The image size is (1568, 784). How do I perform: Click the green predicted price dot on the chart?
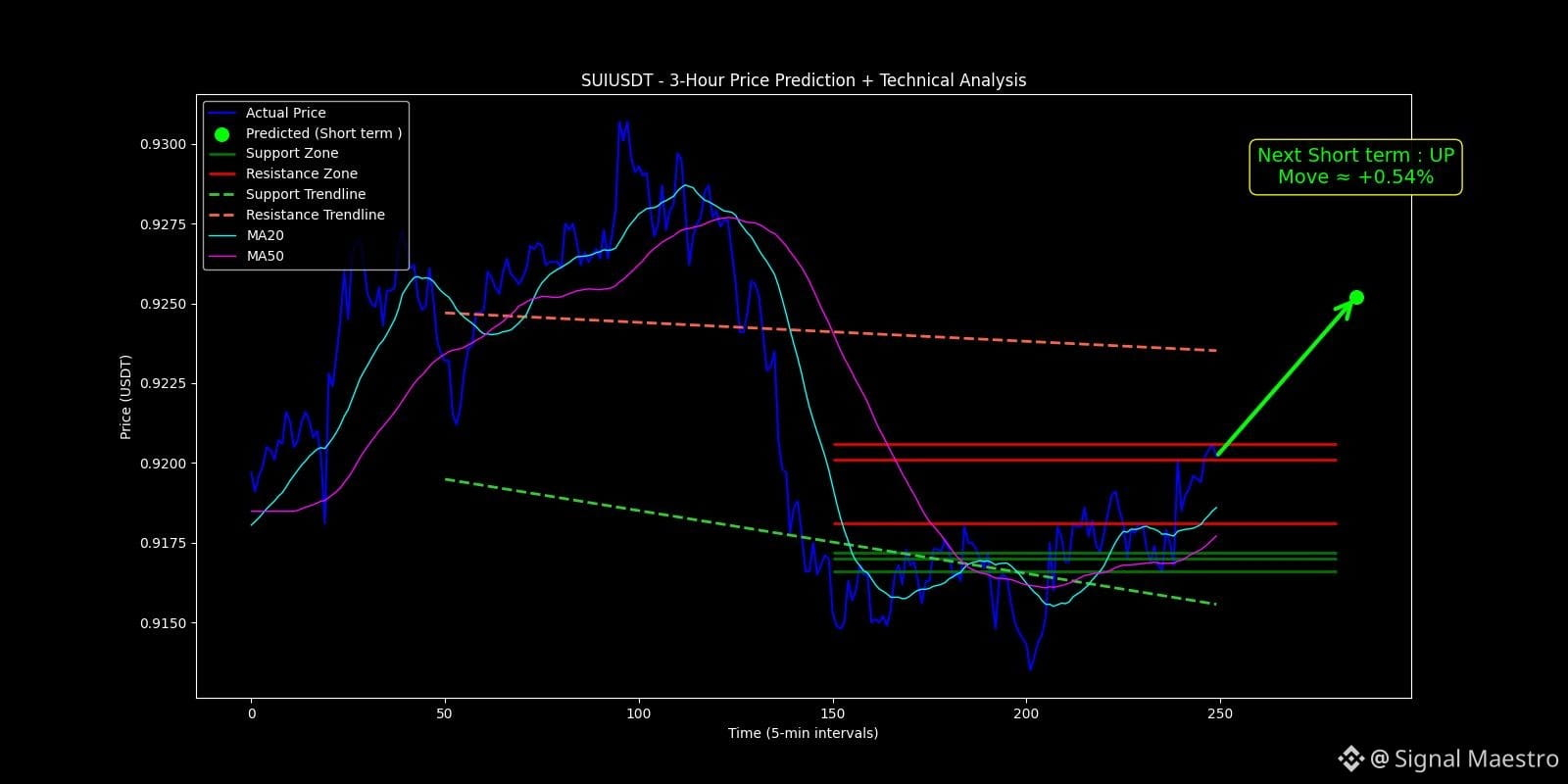point(1356,298)
